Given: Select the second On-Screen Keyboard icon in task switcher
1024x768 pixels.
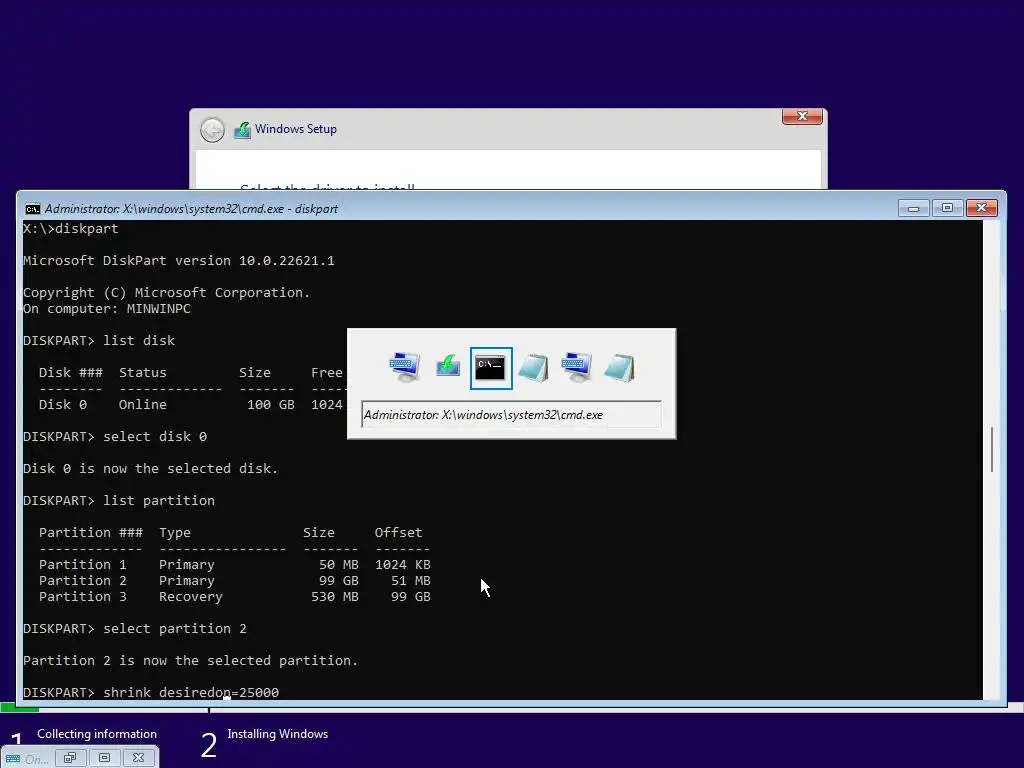Looking at the screenshot, I should pos(577,368).
